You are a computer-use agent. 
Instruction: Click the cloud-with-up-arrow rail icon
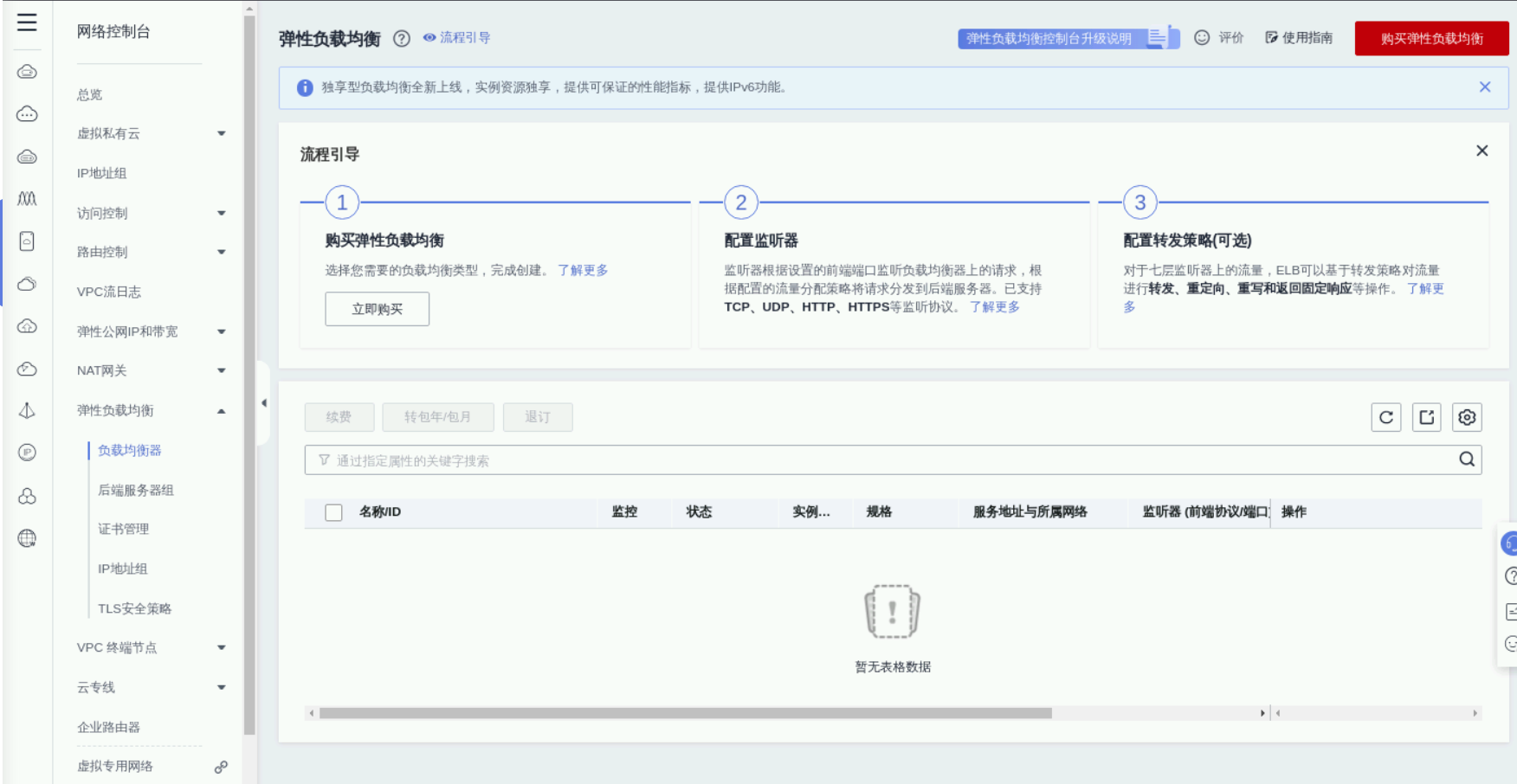27,326
